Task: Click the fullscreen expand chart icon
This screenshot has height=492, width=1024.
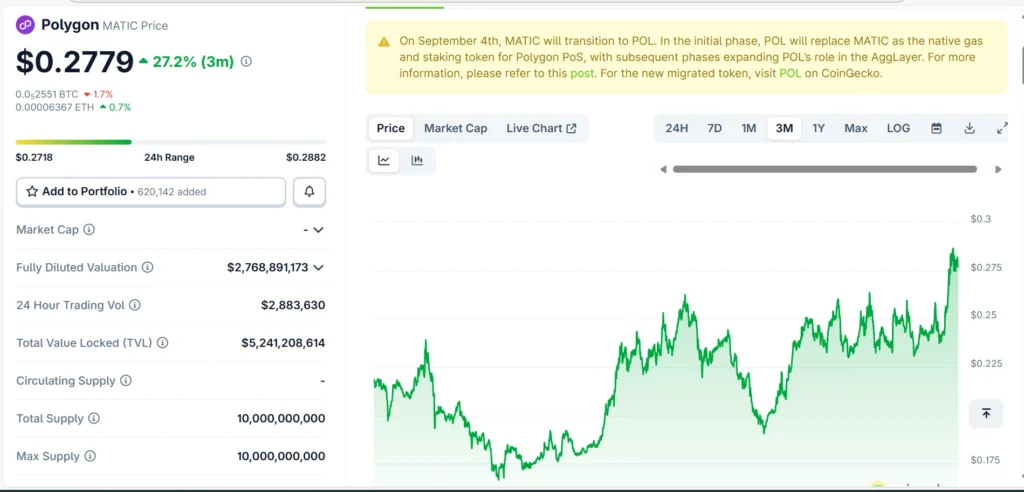Action: click(1002, 128)
